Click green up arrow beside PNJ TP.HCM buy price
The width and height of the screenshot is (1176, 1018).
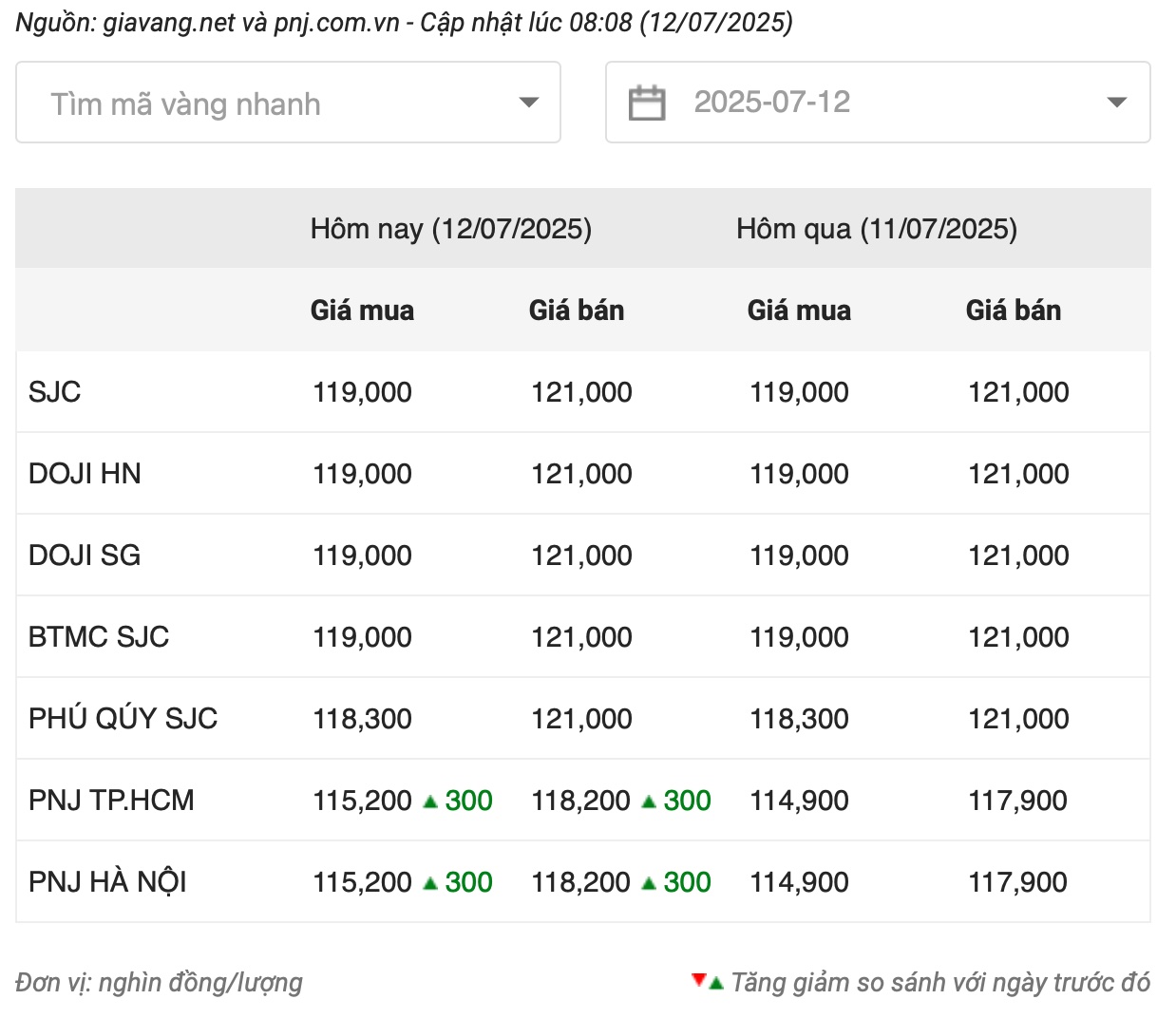click(x=430, y=801)
